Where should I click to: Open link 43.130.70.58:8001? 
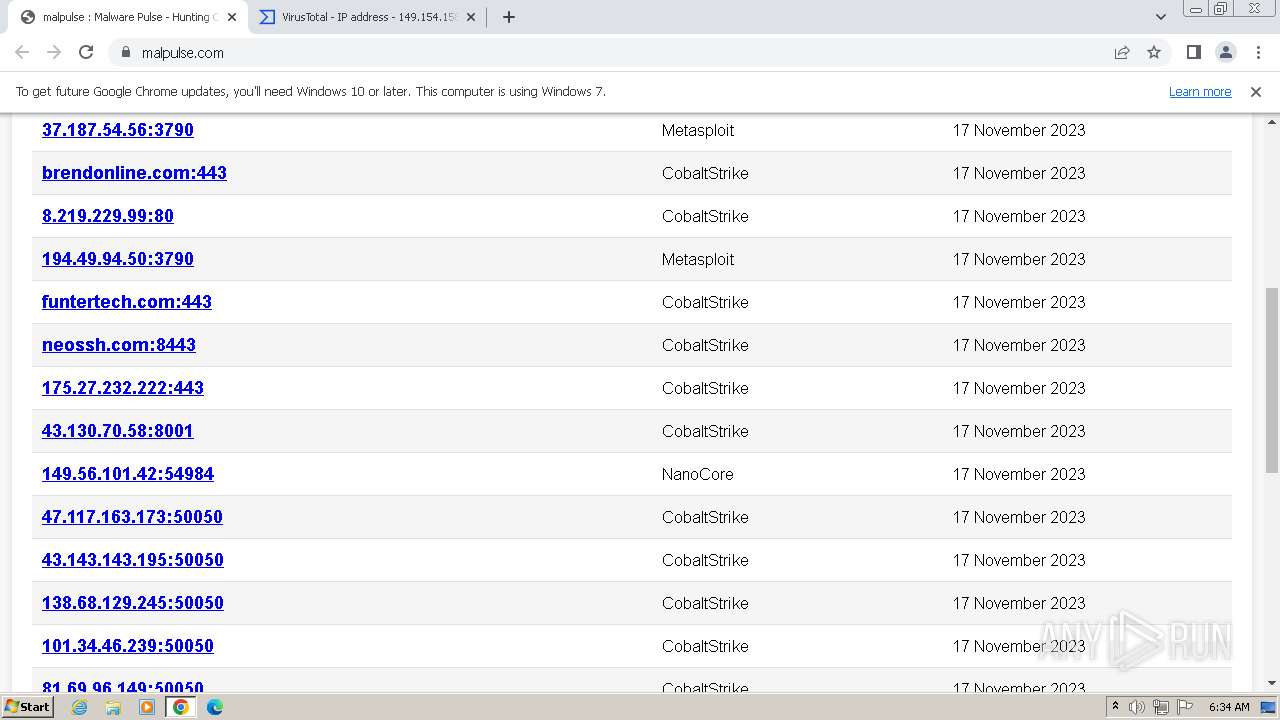[x=118, y=431]
